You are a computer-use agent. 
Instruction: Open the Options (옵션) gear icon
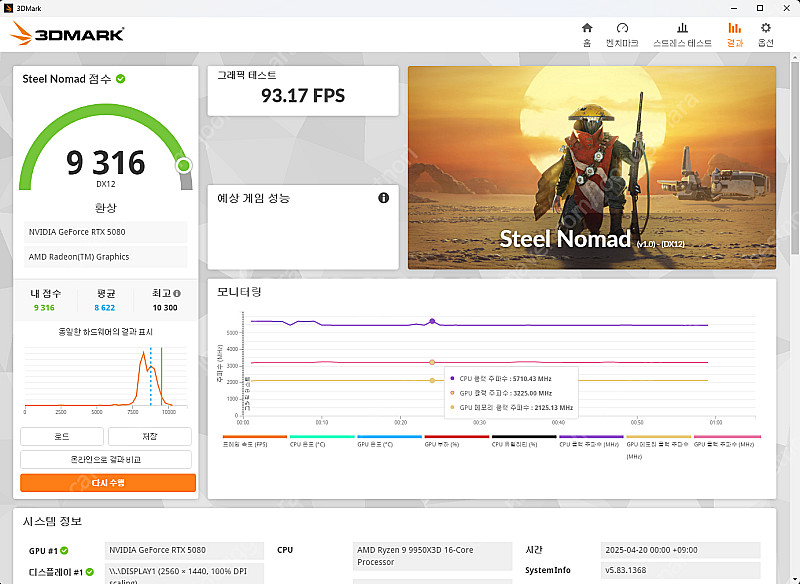coord(765,28)
